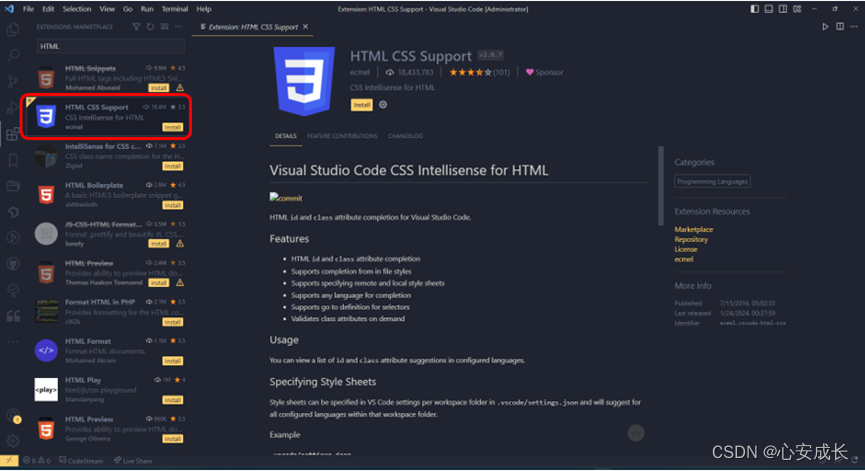Select the Format HTML in PHP extension
The image size is (865, 471).
coord(110,312)
